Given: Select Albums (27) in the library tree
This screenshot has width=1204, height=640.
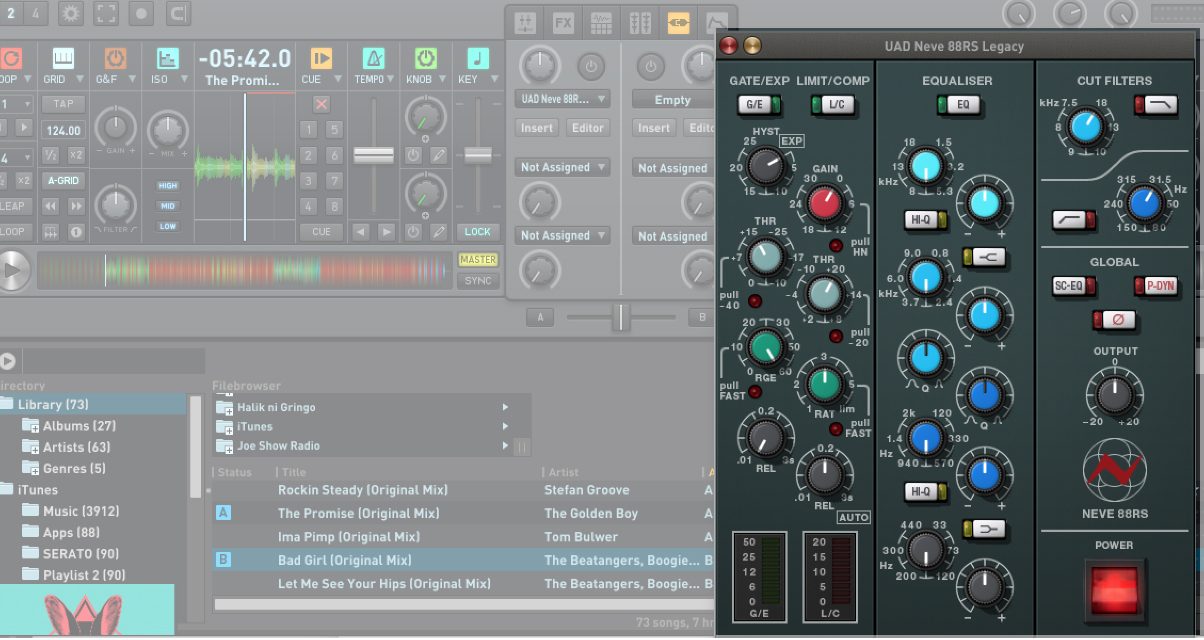Looking at the screenshot, I should [79, 426].
